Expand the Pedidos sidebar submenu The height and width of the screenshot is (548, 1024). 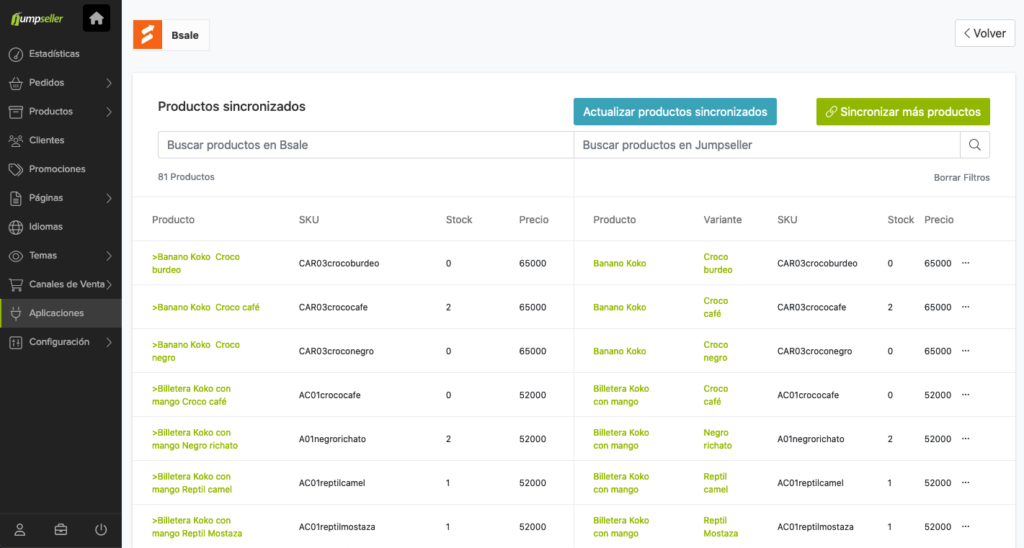(x=108, y=83)
